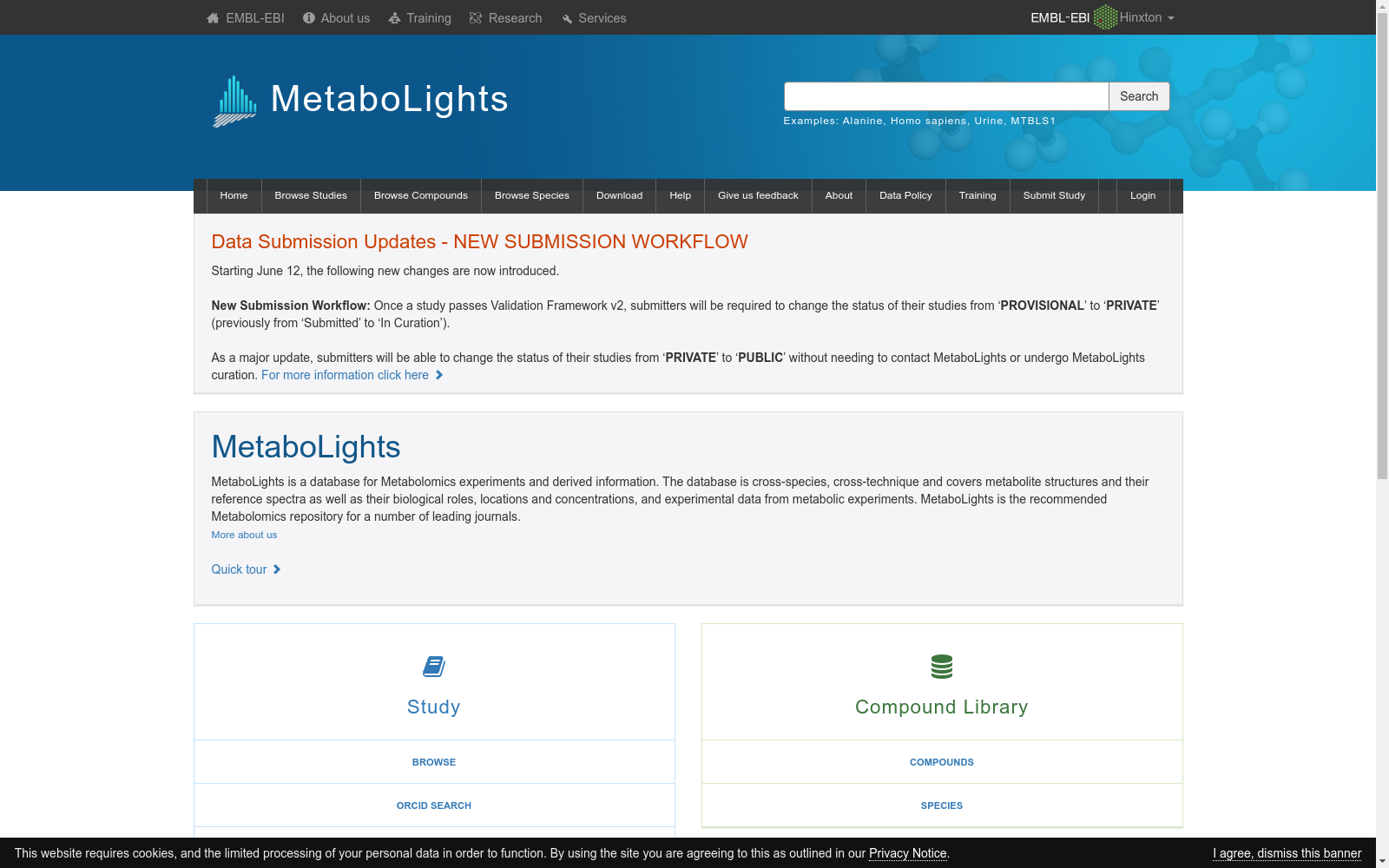The height and width of the screenshot is (868, 1389).
Task: Open the Privacy Notice link
Action: [x=907, y=853]
